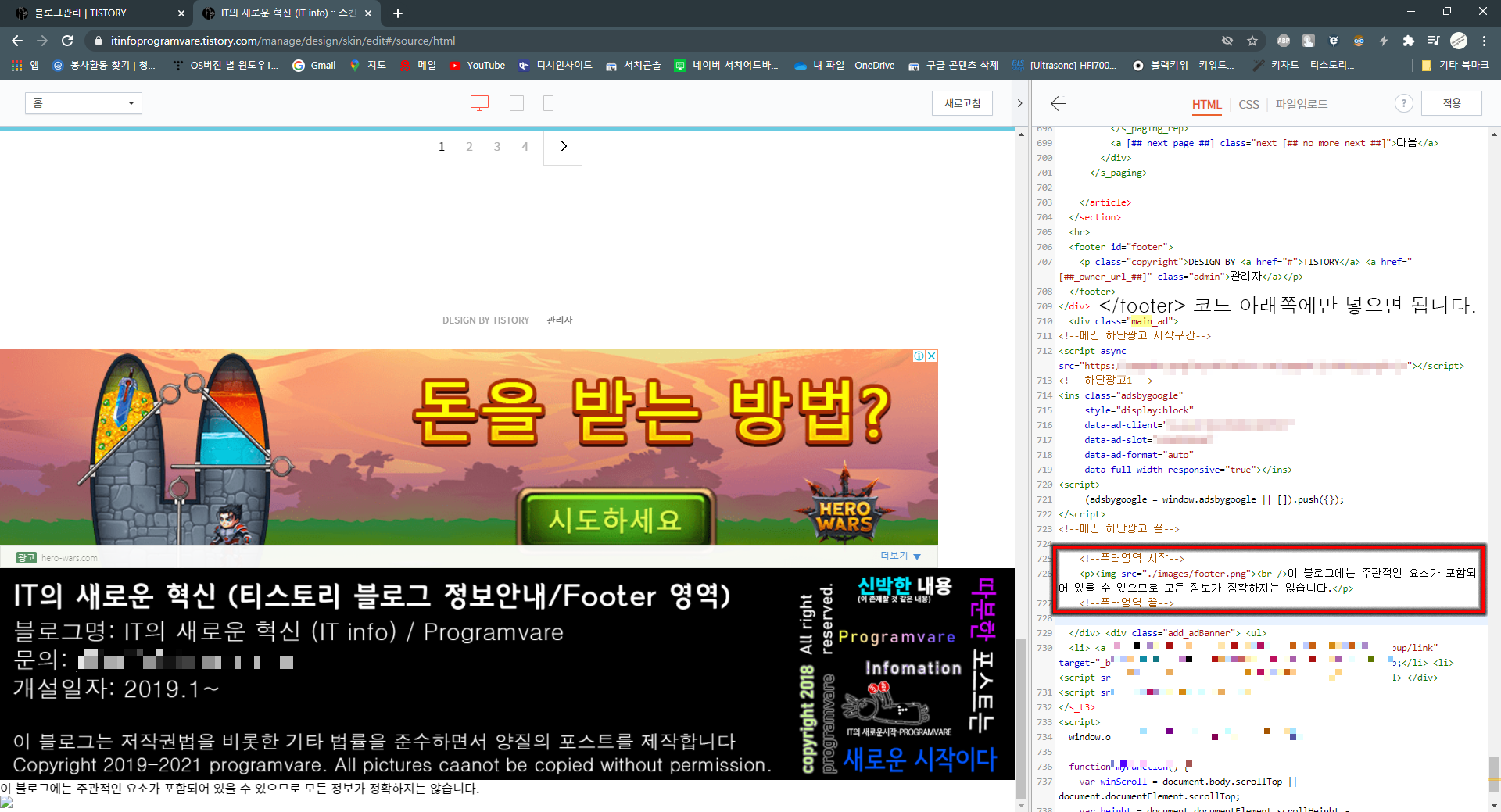Open the '블랙키위 - 키워드' bookmark
Viewport: 1501px width, 812px height.
1184,66
